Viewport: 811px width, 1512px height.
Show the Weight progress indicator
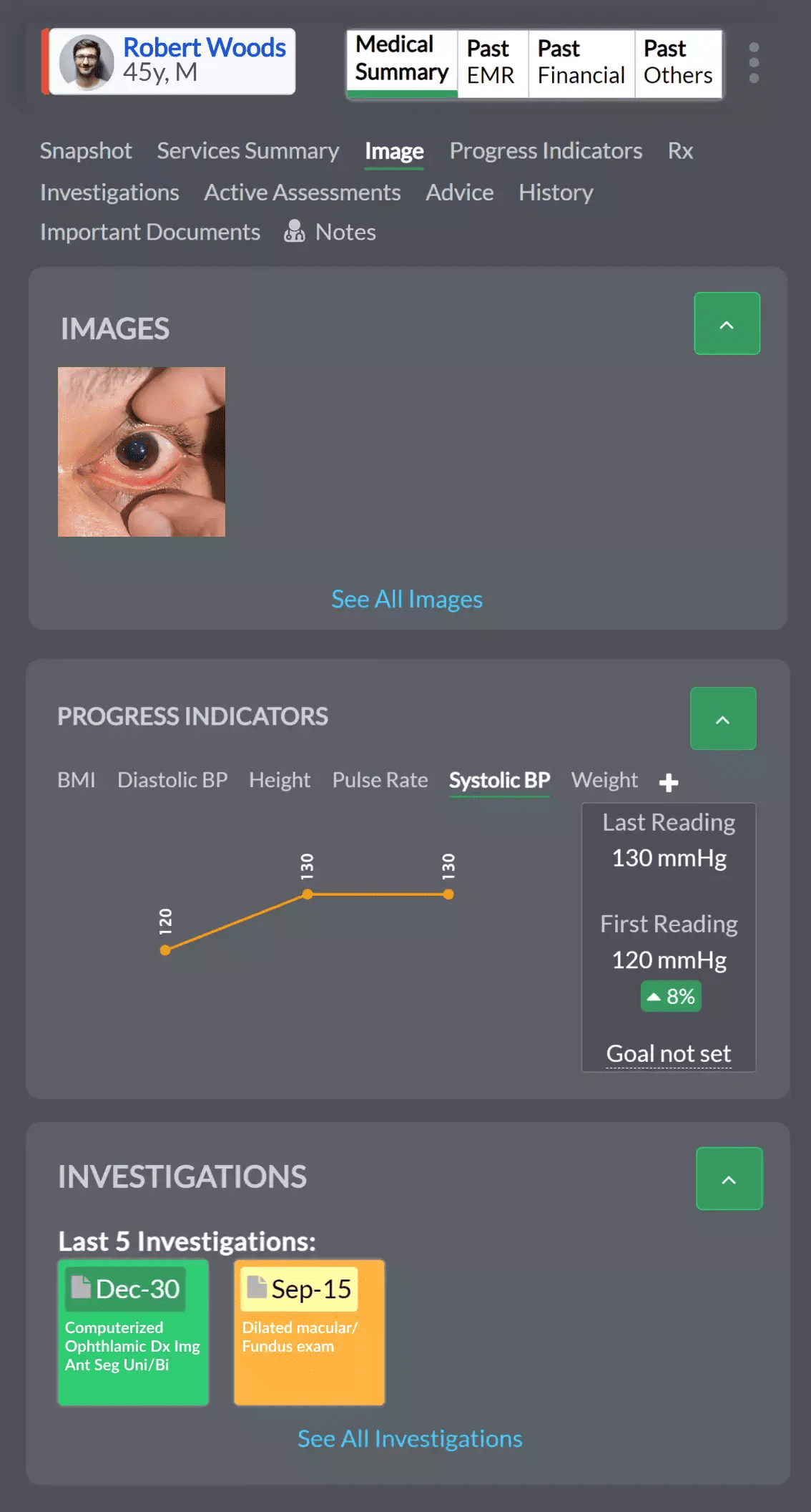point(604,780)
